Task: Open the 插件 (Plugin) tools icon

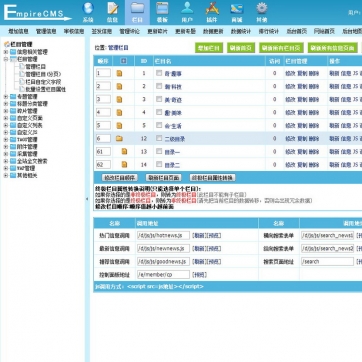Action: [x=212, y=8]
